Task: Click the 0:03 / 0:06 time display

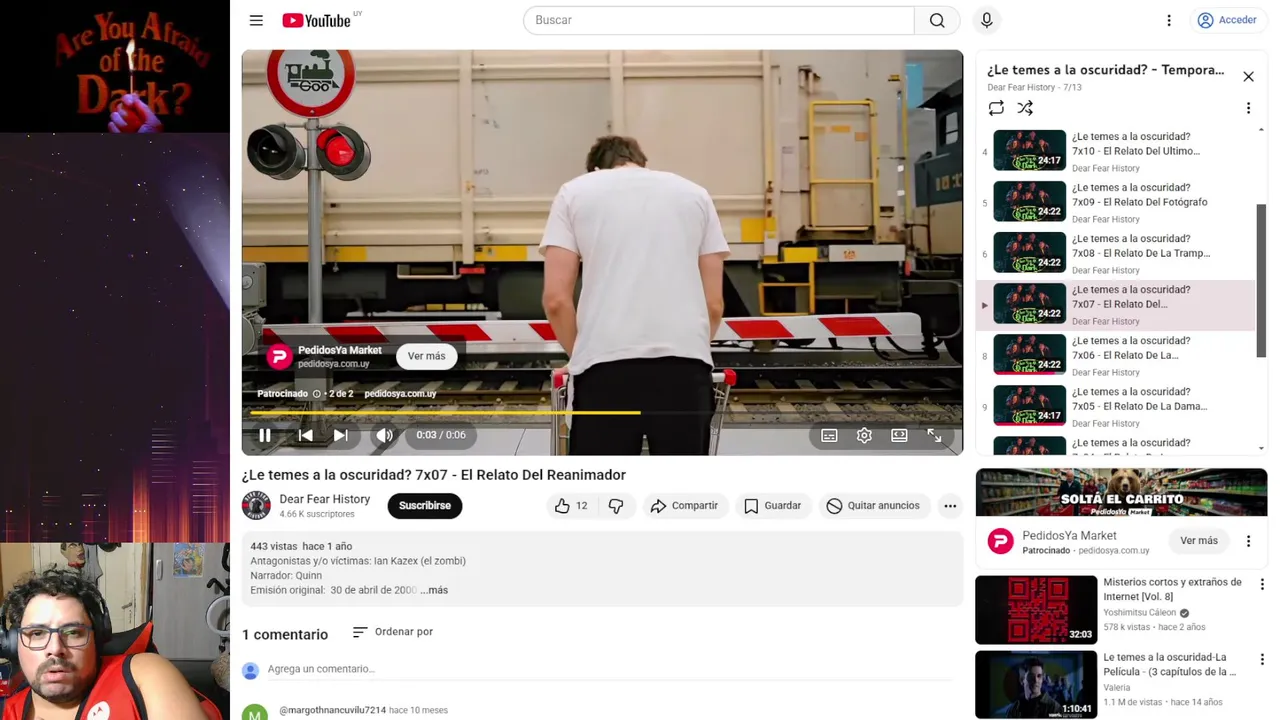Action: (x=441, y=435)
